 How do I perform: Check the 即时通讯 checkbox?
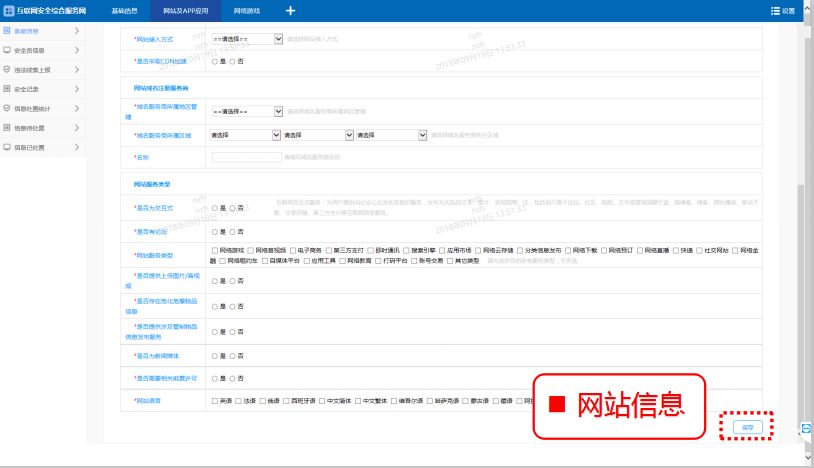371,251
